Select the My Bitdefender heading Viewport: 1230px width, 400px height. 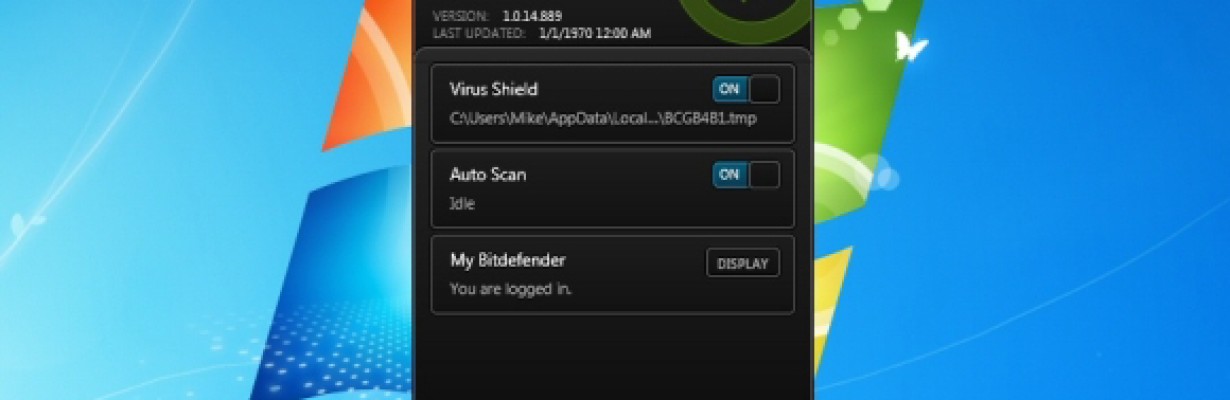click(x=507, y=260)
